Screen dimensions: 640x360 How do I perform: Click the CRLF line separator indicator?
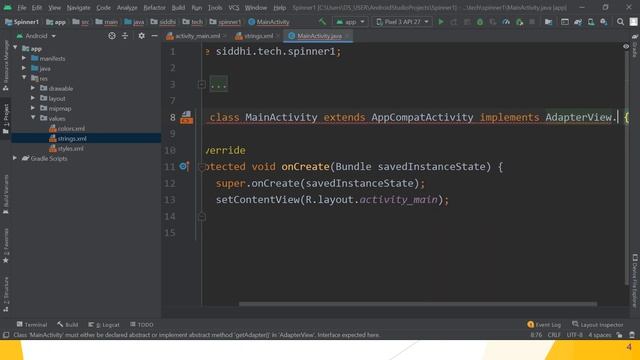[554, 335]
